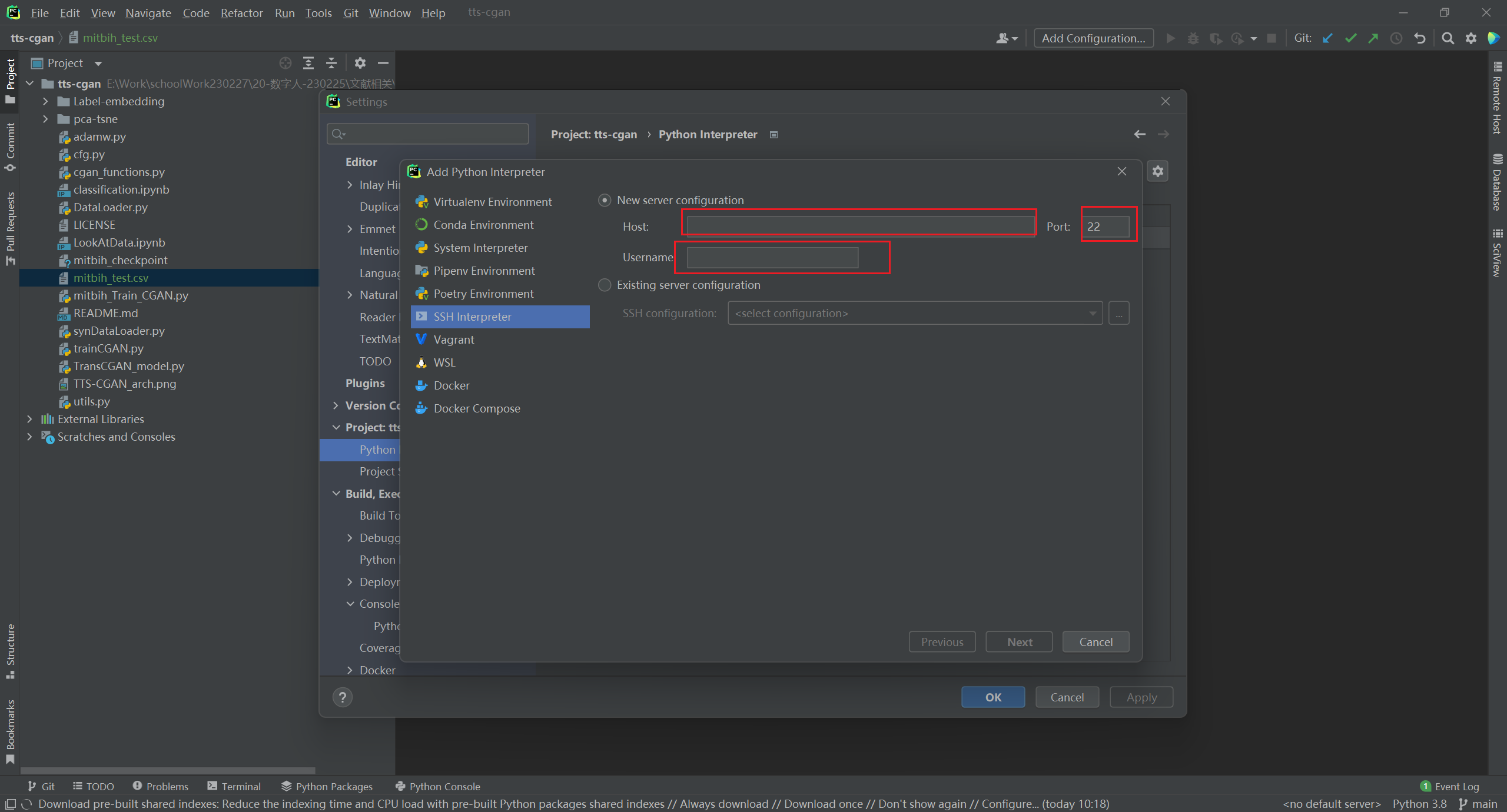Open the Navigate menu

(148, 12)
